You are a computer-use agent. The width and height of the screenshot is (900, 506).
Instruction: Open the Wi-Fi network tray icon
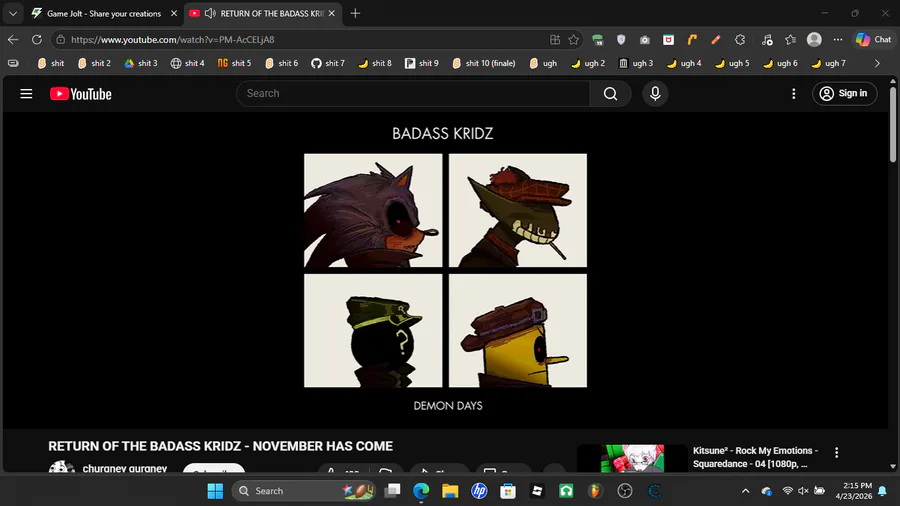click(x=788, y=491)
